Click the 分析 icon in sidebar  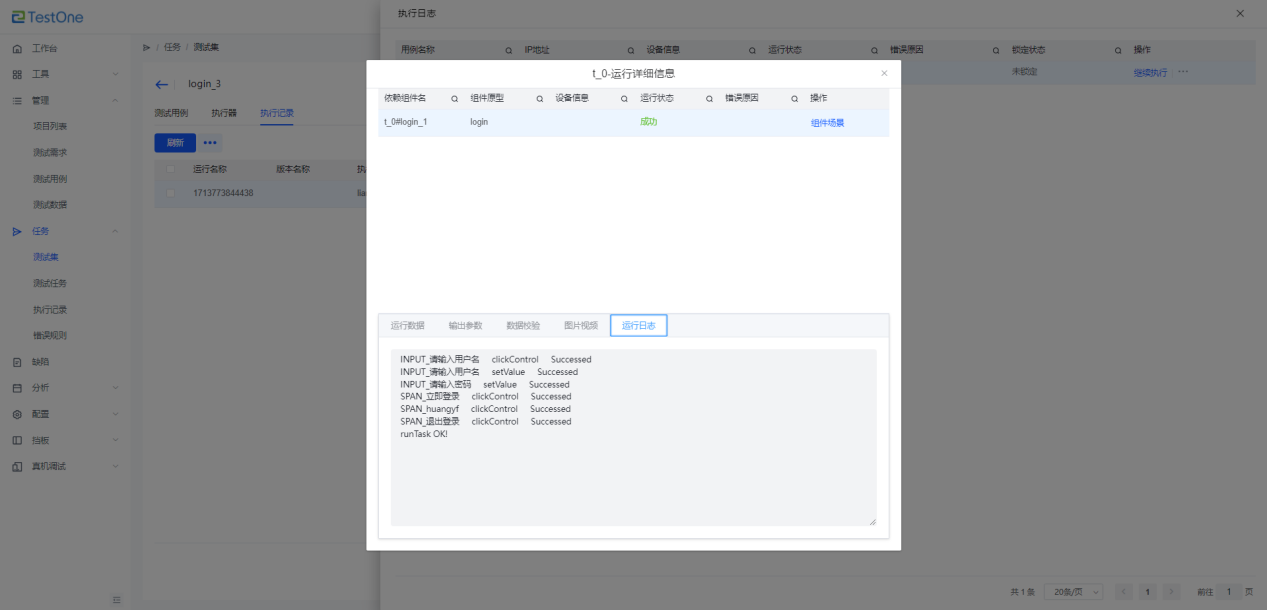17,388
